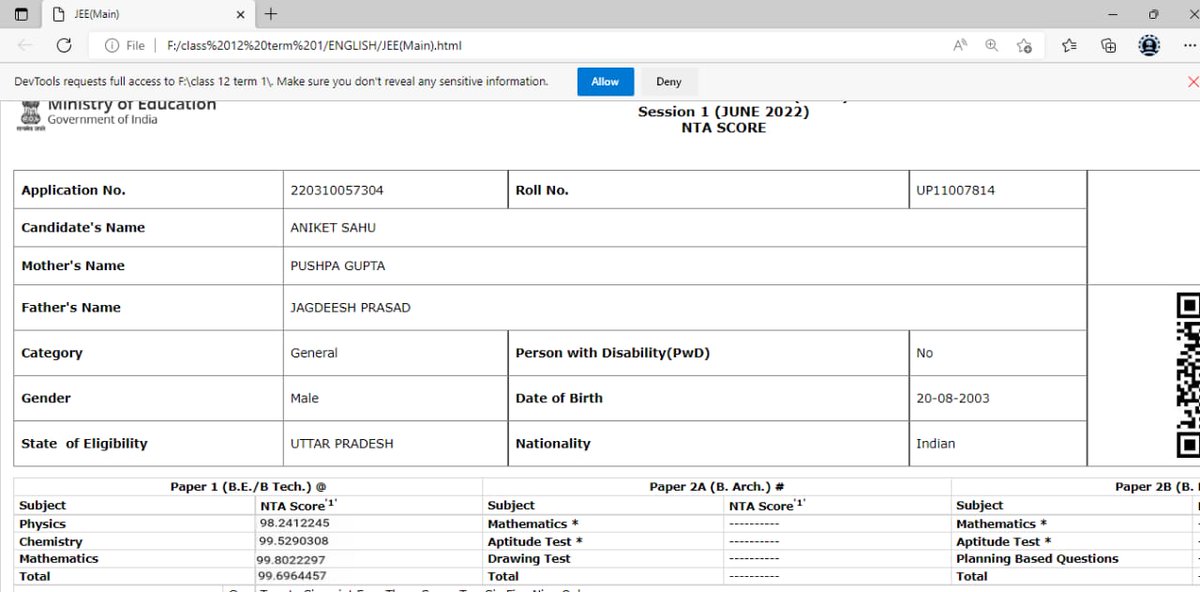Click the gender value Male
The height and width of the screenshot is (592, 1200).
[x=304, y=398]
